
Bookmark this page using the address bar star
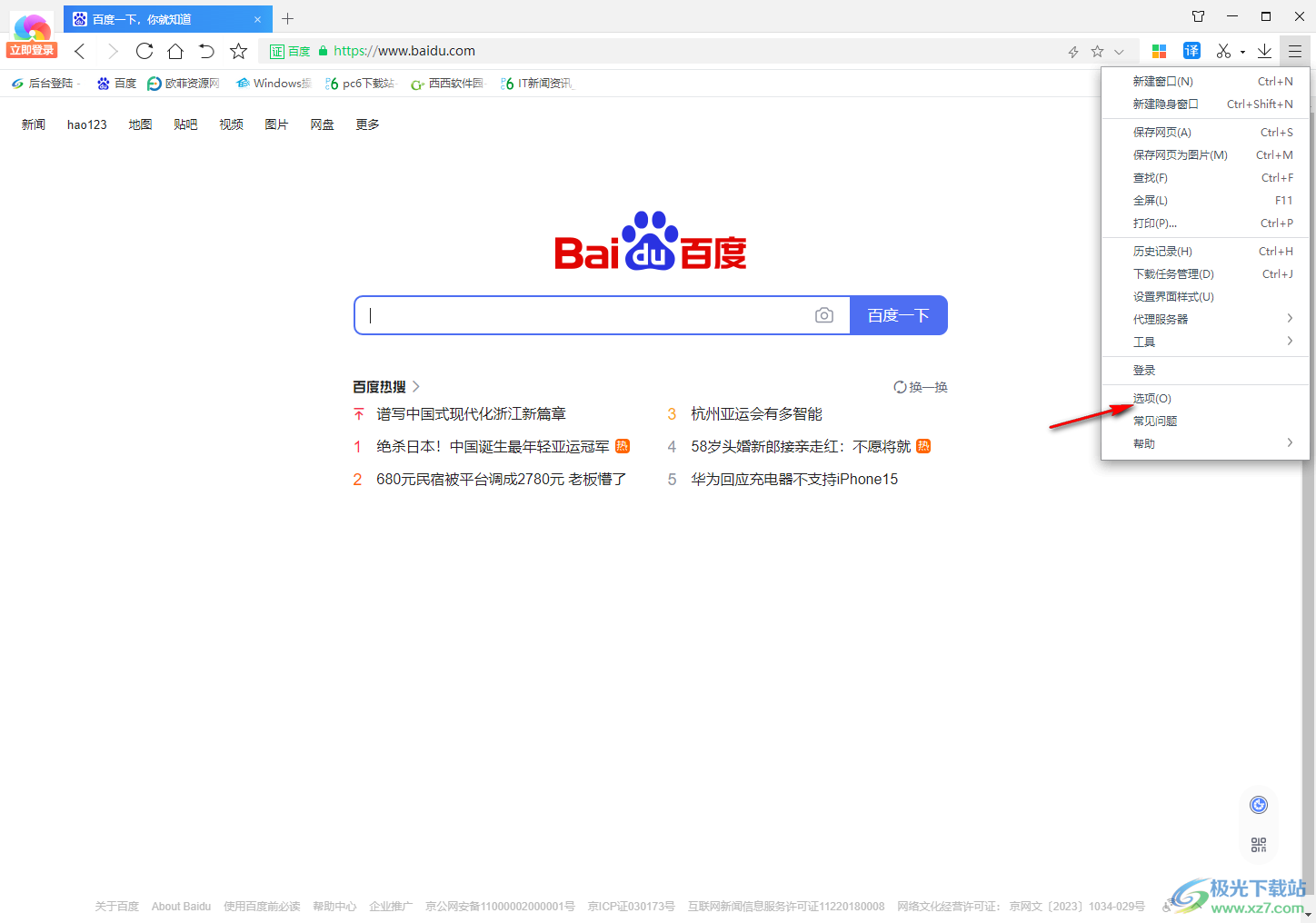click(1097, 52)
